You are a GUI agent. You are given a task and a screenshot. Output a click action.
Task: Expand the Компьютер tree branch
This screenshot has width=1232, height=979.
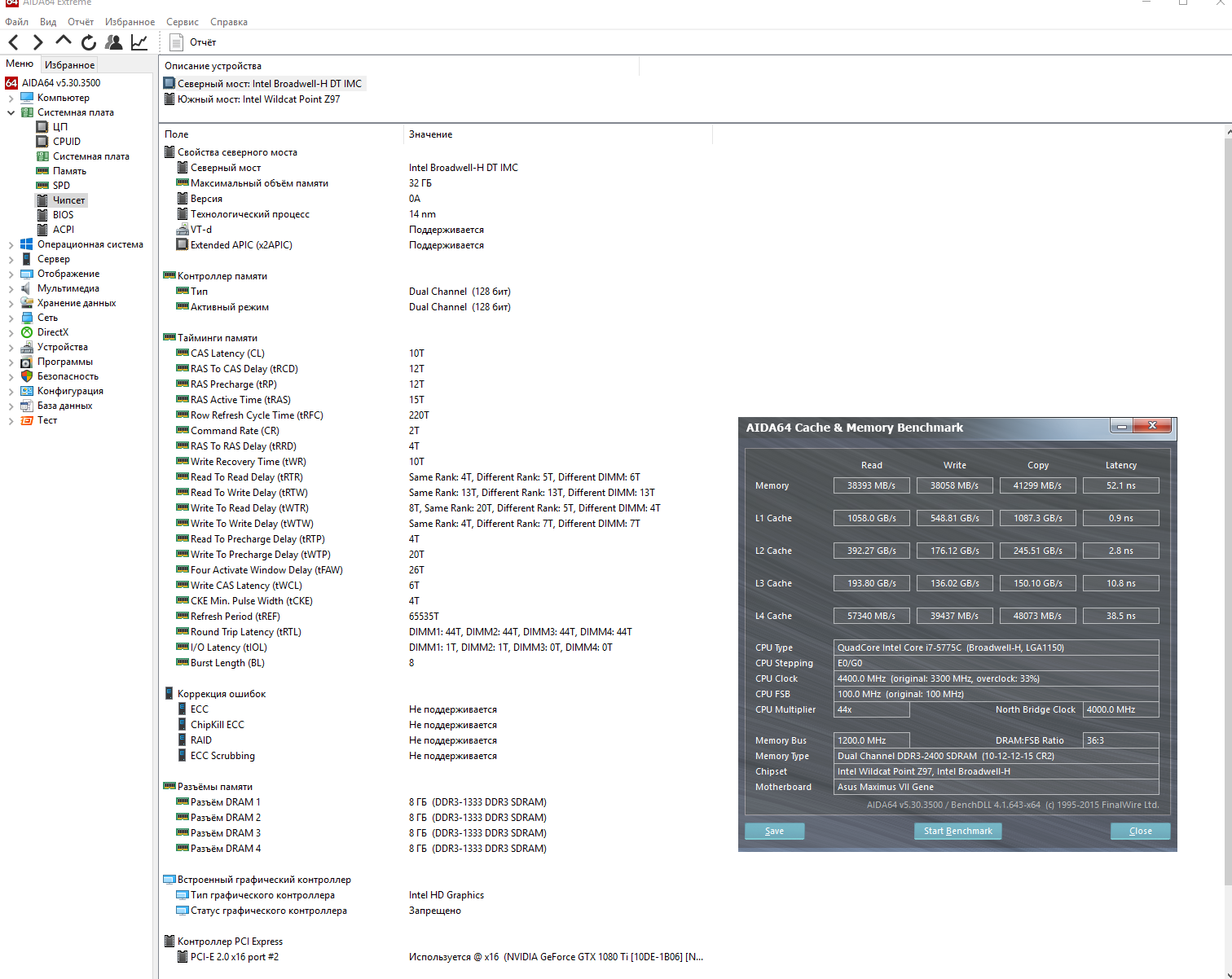11,98
